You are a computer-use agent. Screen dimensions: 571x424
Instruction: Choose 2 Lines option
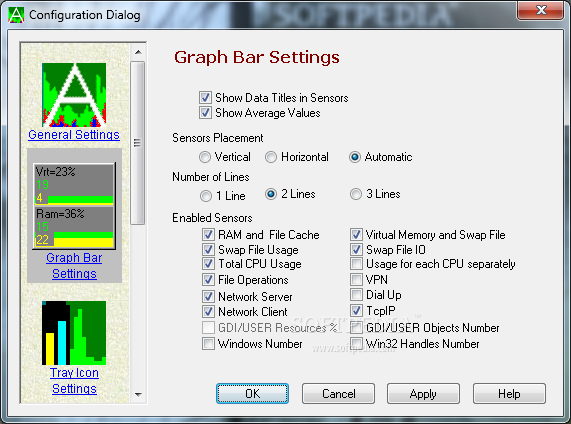pos(271,194)
